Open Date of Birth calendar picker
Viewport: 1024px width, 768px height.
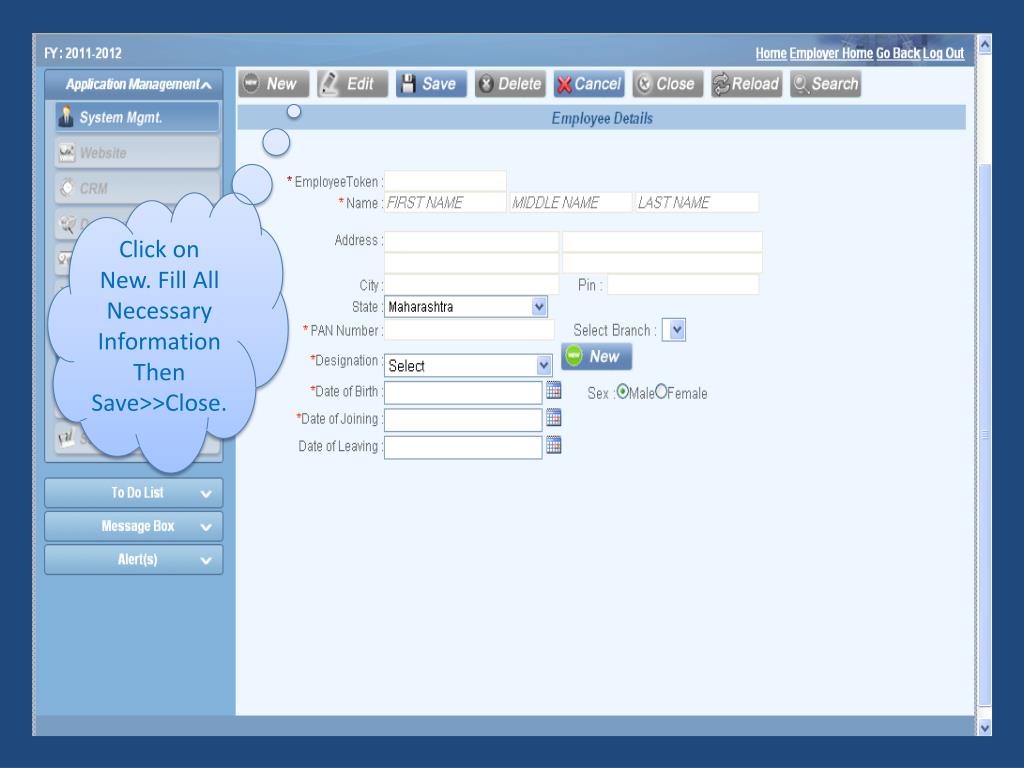click(553, 391)
